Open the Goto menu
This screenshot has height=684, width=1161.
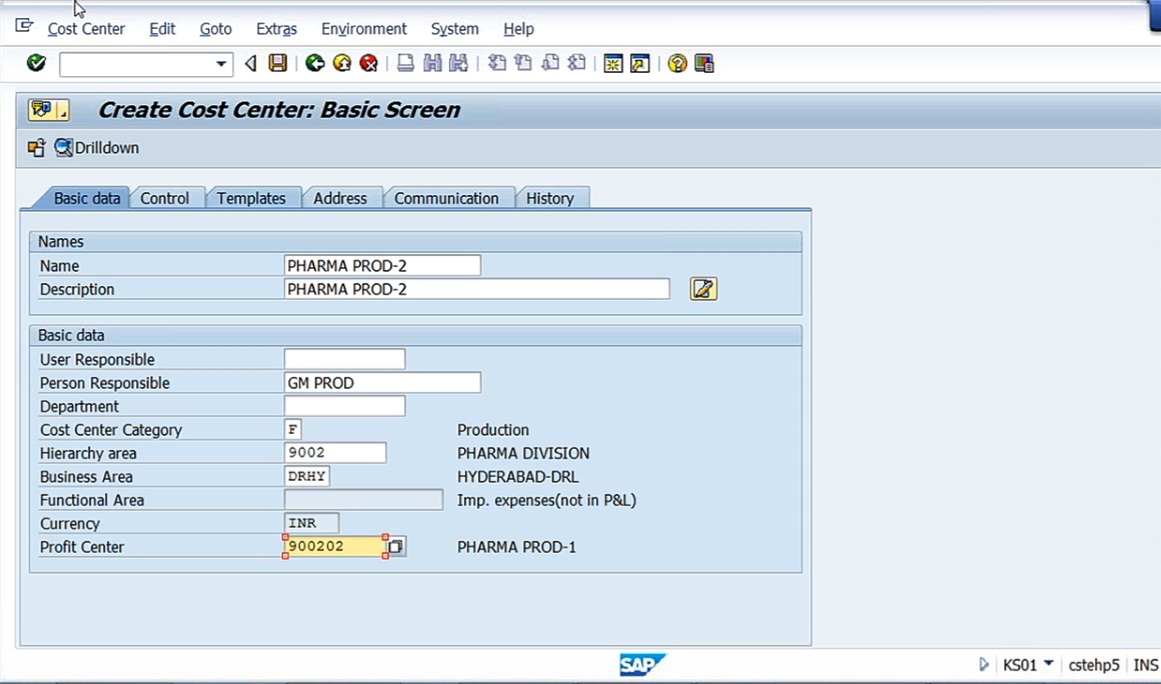point(215,29)
